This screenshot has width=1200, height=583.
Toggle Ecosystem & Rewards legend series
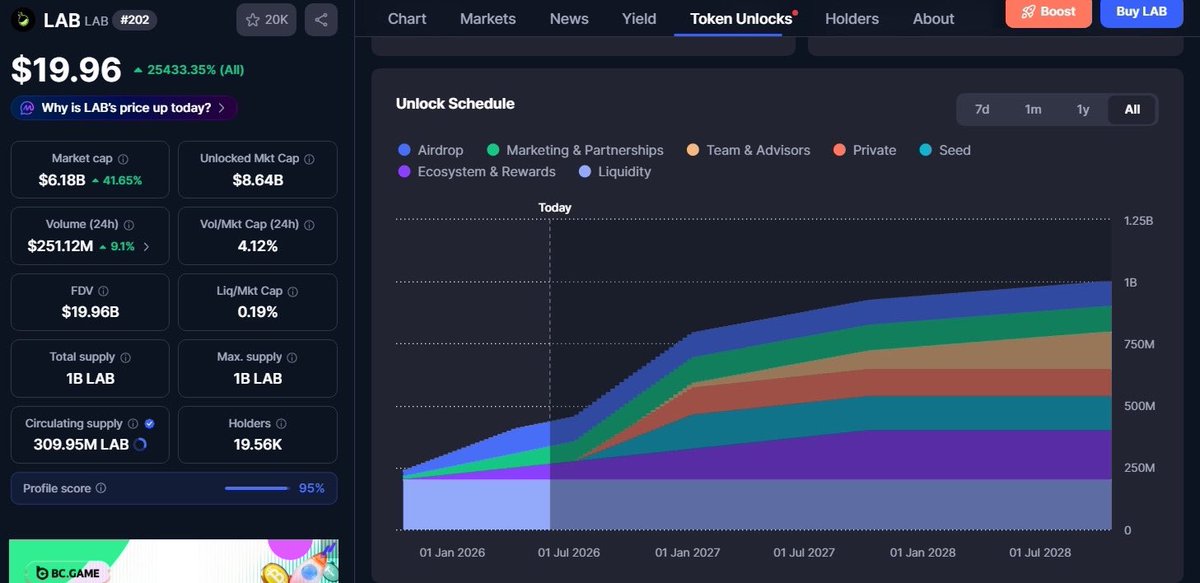point(476,172)
